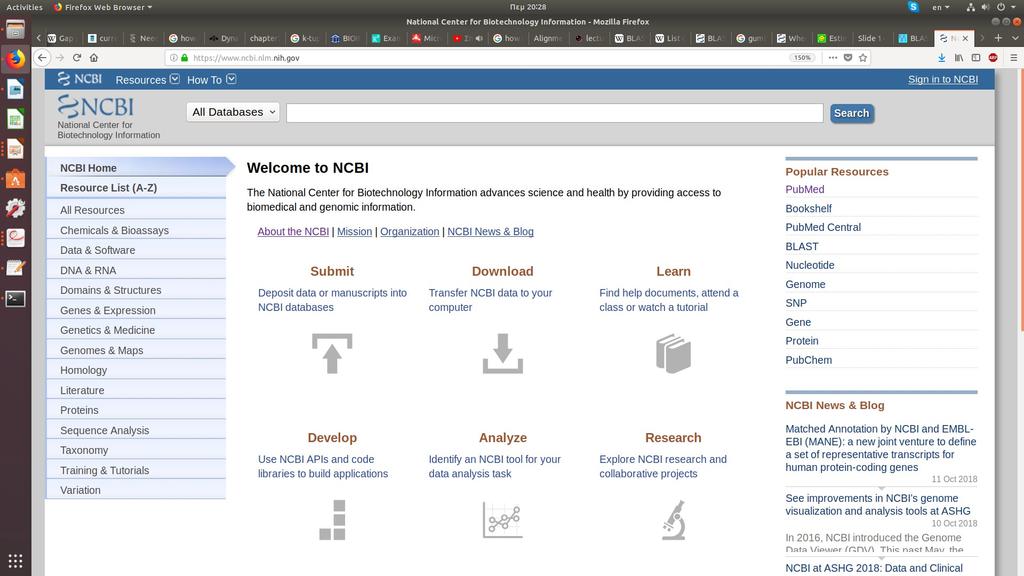
Task: Expand the Resources menu
Action: pos(147,80)
